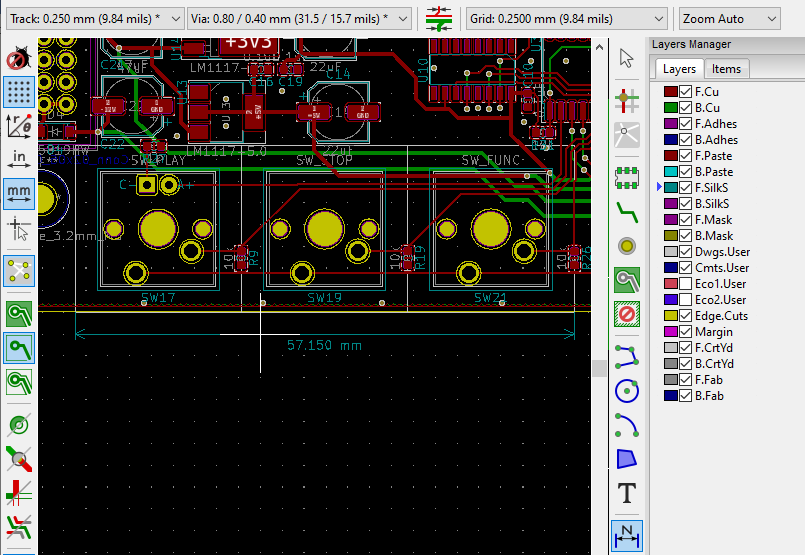The height and width of the screenshot is (555, 805).
Task: Switch to the Layers tab
Action: 679,69
